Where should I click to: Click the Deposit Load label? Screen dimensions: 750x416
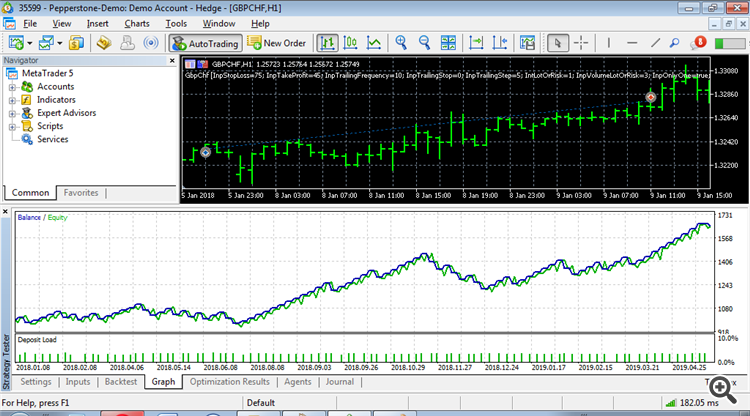tap(37, 339)
